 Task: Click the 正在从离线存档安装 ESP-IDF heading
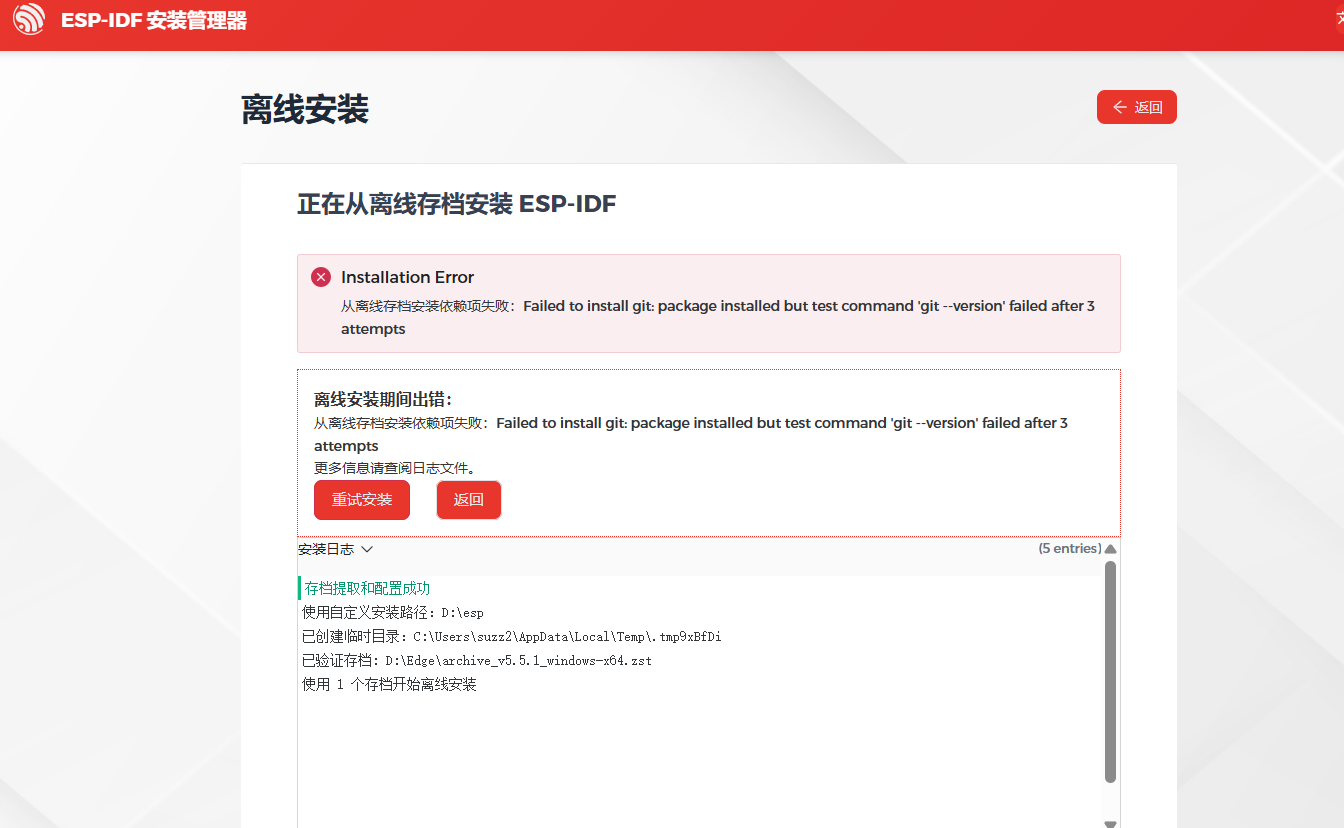[457, 205]
